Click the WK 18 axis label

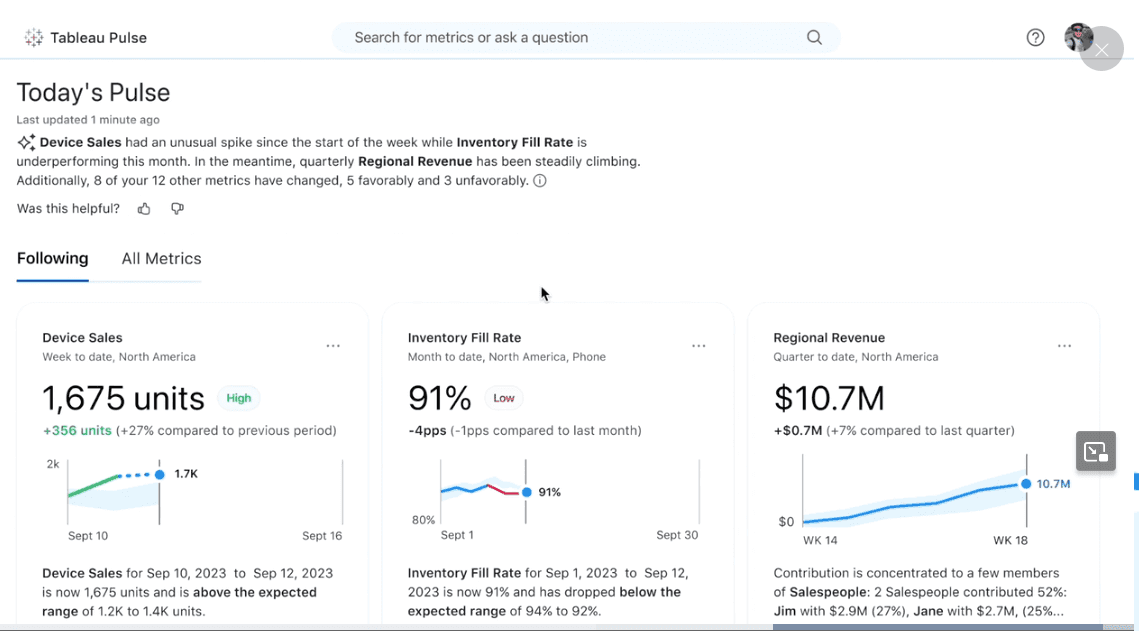click(x=1010, y=540)
